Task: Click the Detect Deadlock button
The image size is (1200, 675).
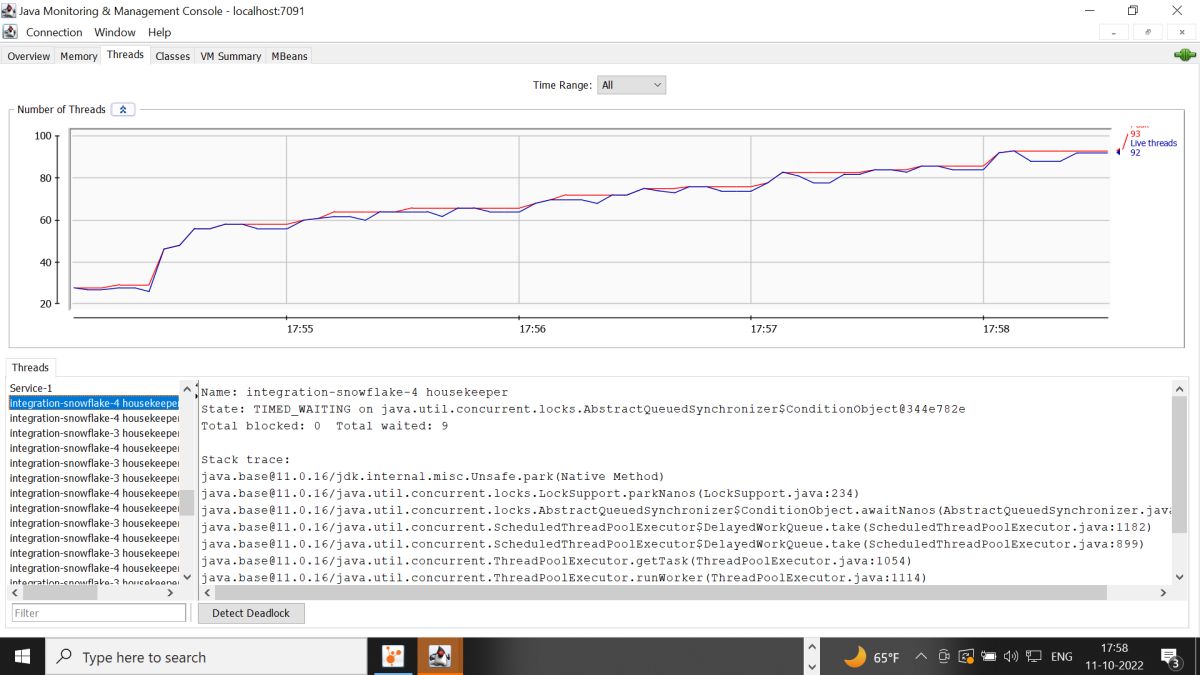Action: click(x=251, y=613)
